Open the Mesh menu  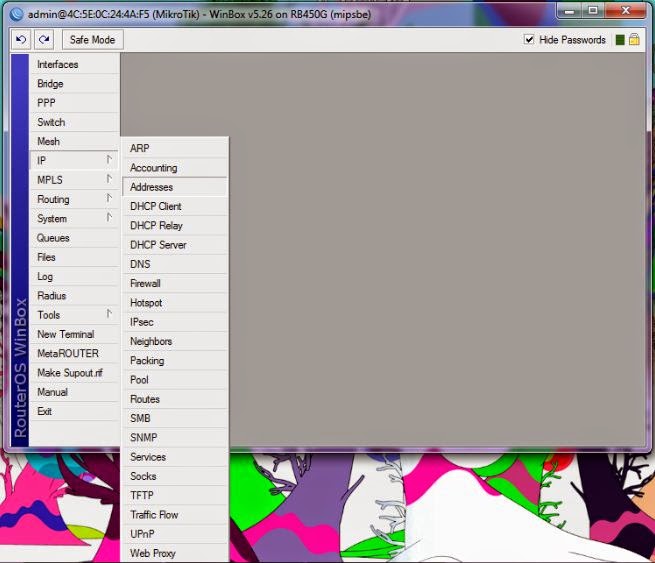(x=75, y=141)
